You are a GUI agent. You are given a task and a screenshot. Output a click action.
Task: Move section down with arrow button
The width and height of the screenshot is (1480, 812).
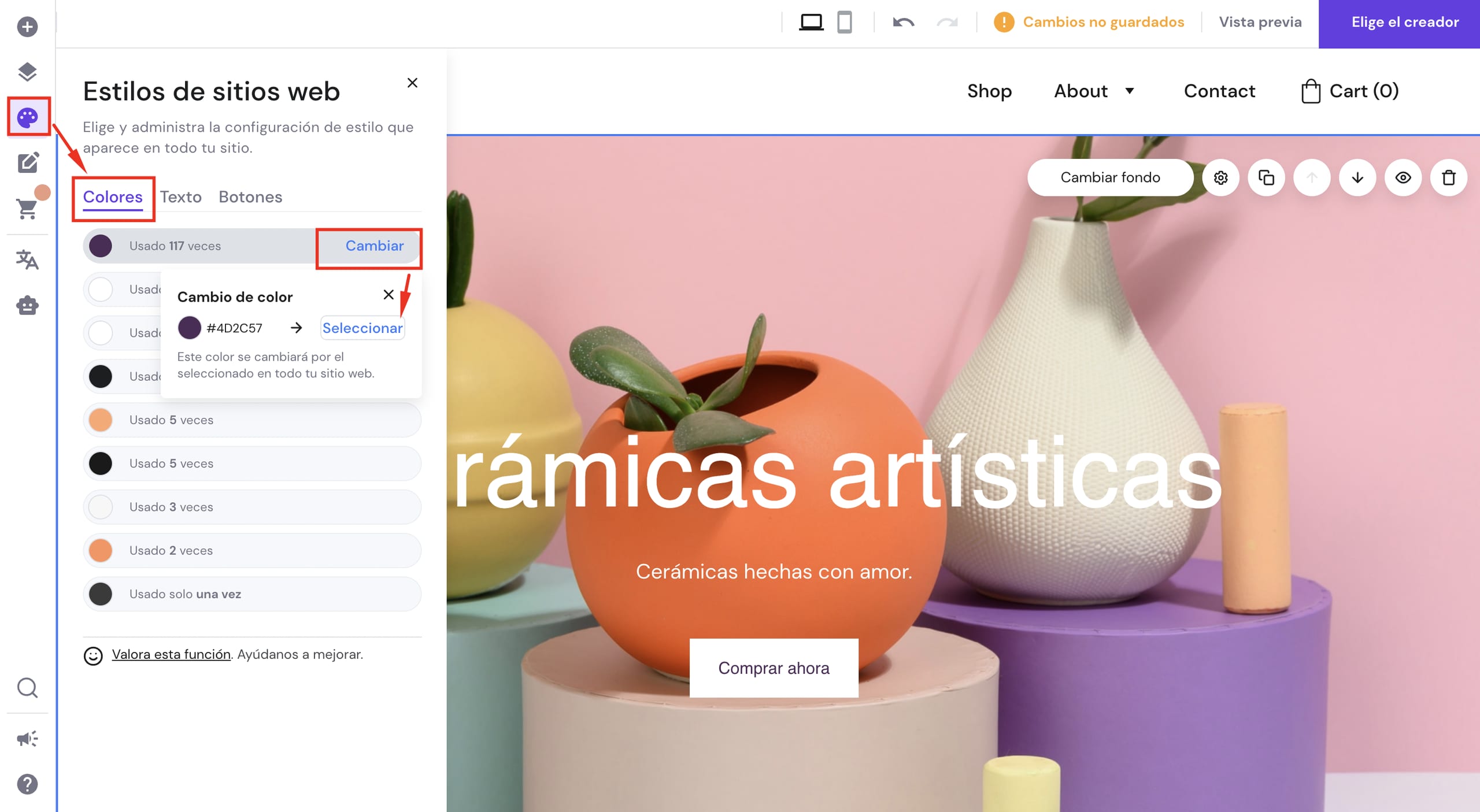point(1357,177)
